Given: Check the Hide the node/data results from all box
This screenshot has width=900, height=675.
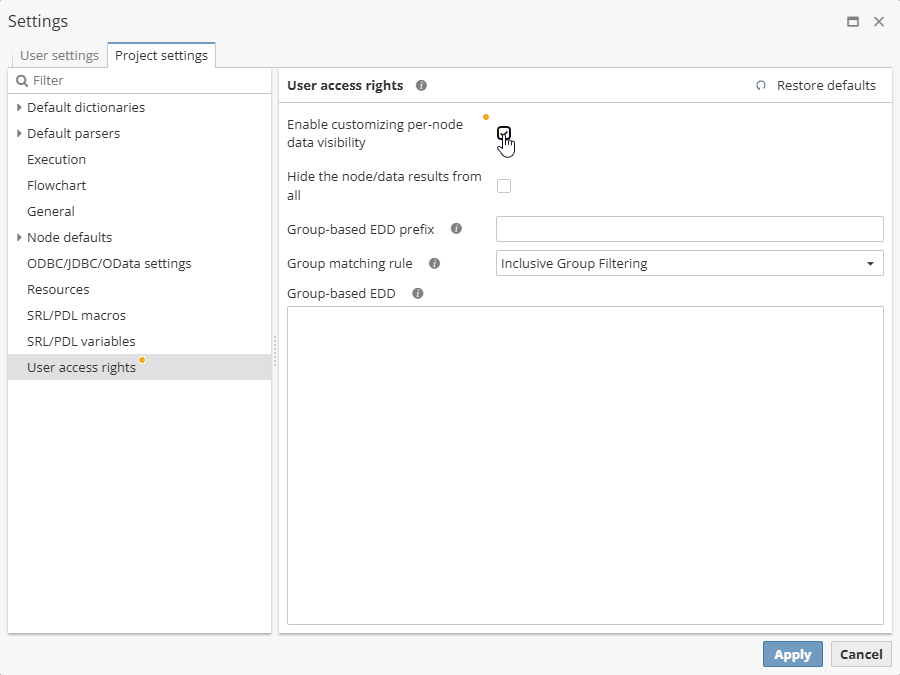Looking at the screenshot, I should click(x=504, y=185).
